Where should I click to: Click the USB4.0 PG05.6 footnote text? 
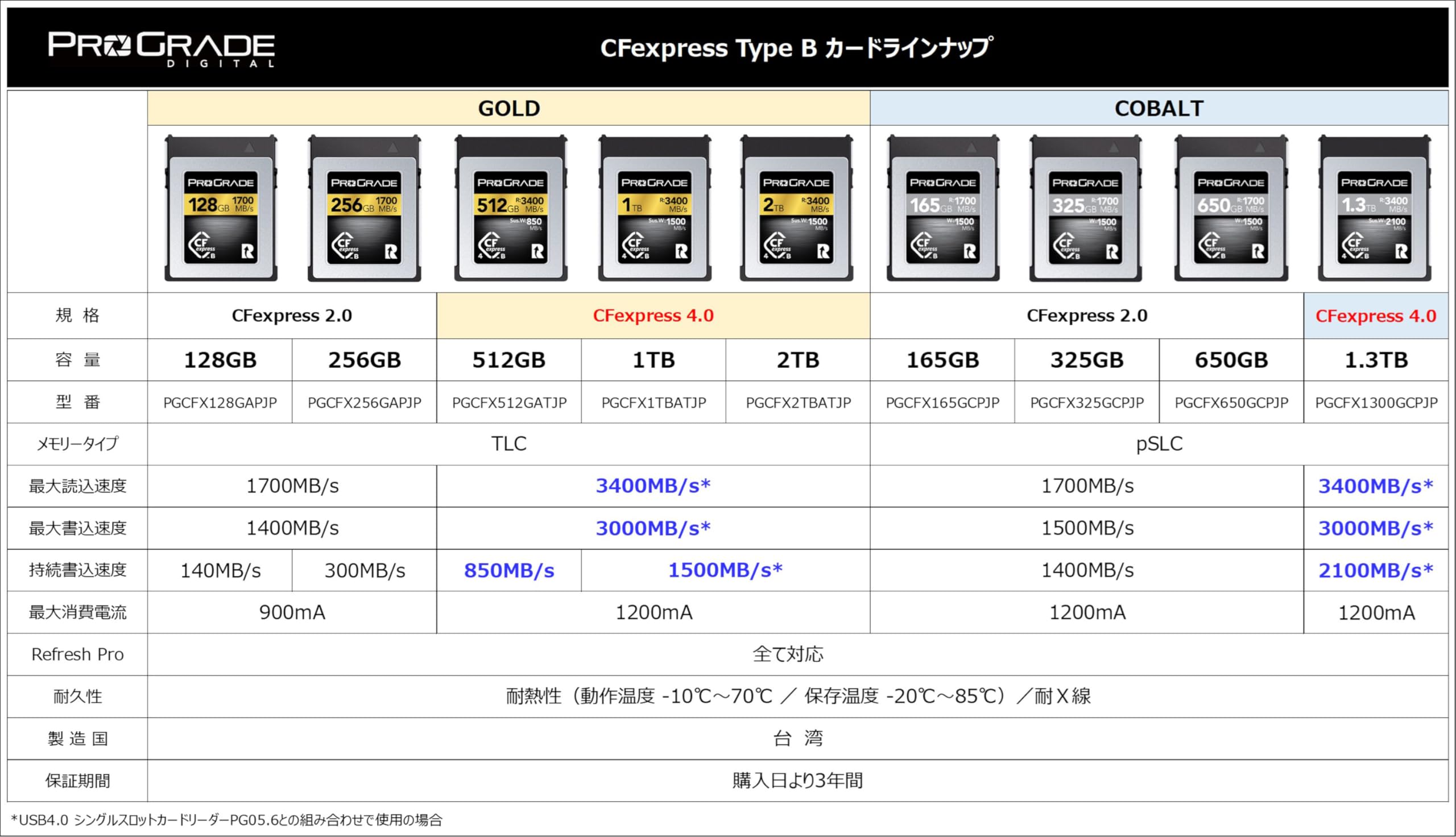point(226,820)
